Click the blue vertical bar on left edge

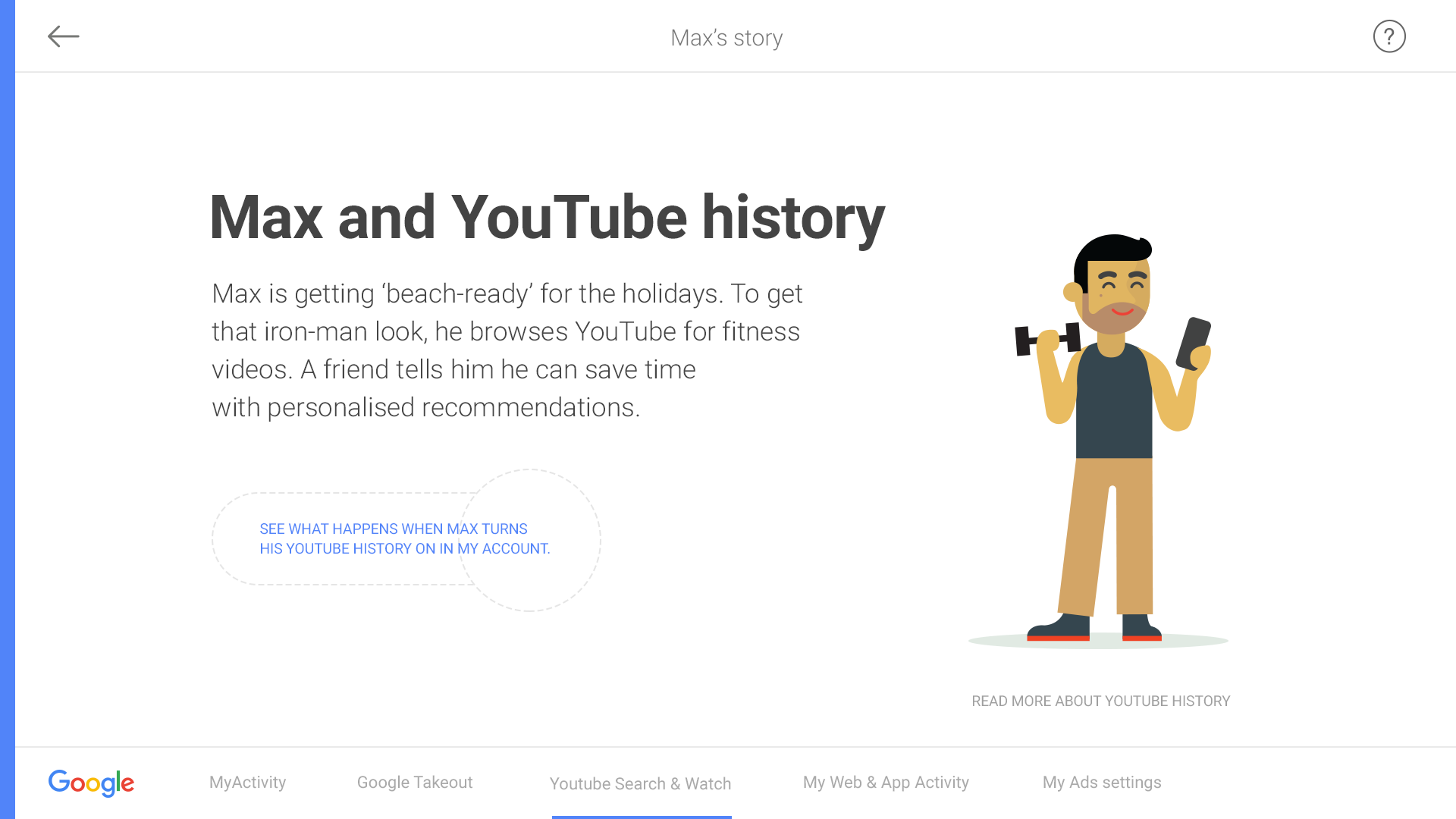coord(7,409)
